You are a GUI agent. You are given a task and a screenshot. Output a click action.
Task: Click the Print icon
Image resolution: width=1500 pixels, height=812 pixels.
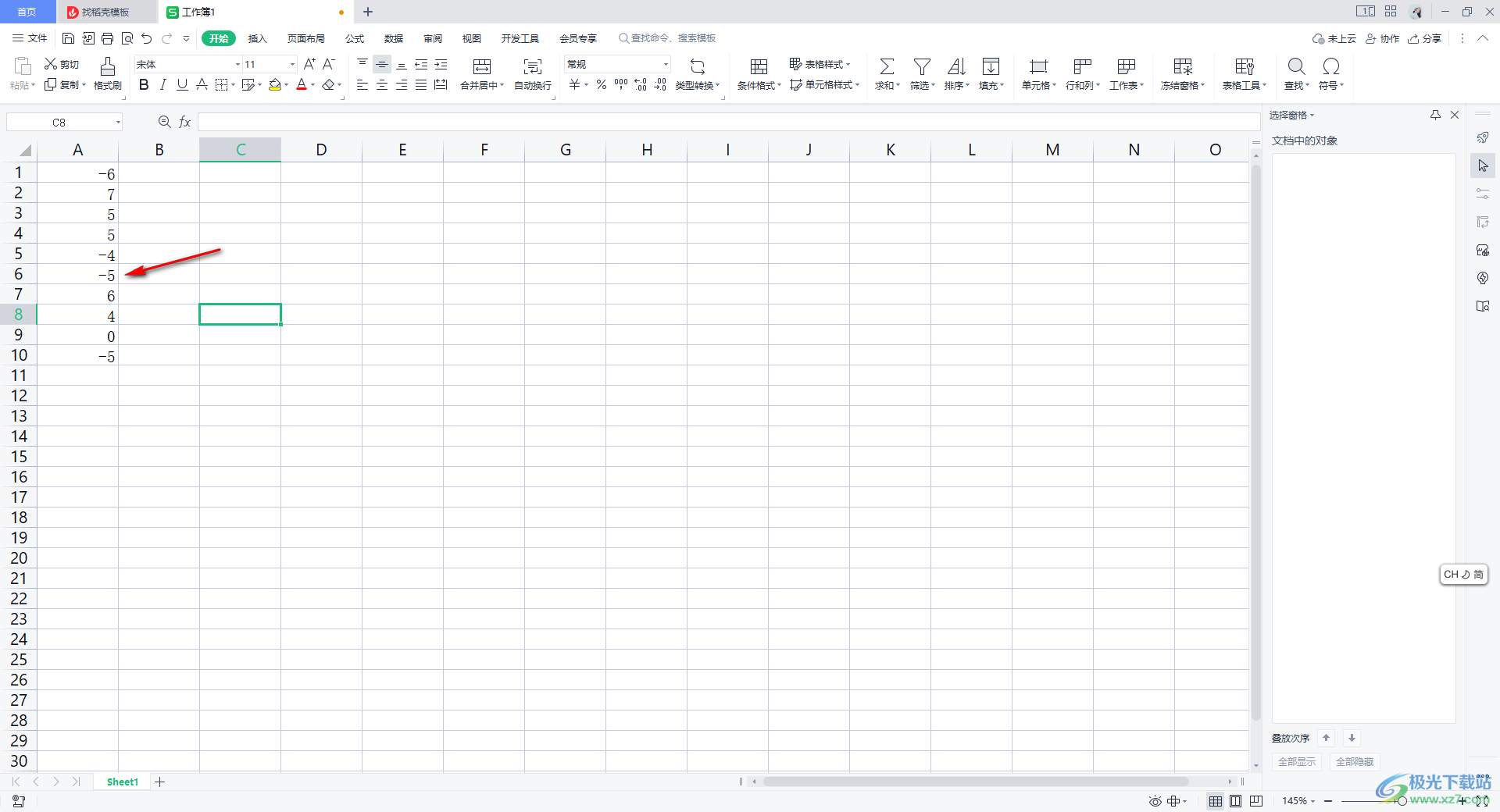[108, 38]
